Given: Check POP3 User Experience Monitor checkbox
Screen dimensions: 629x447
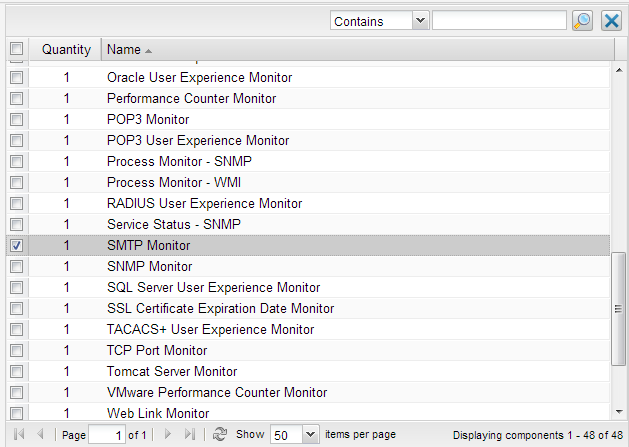Looking at the screenshot, I should click(17, 140).
